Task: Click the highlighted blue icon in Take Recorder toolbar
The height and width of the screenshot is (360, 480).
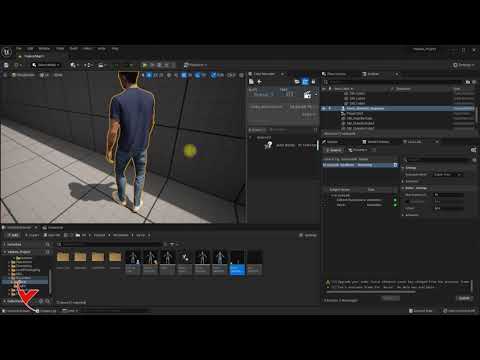Action: click(x=305, y=82)
